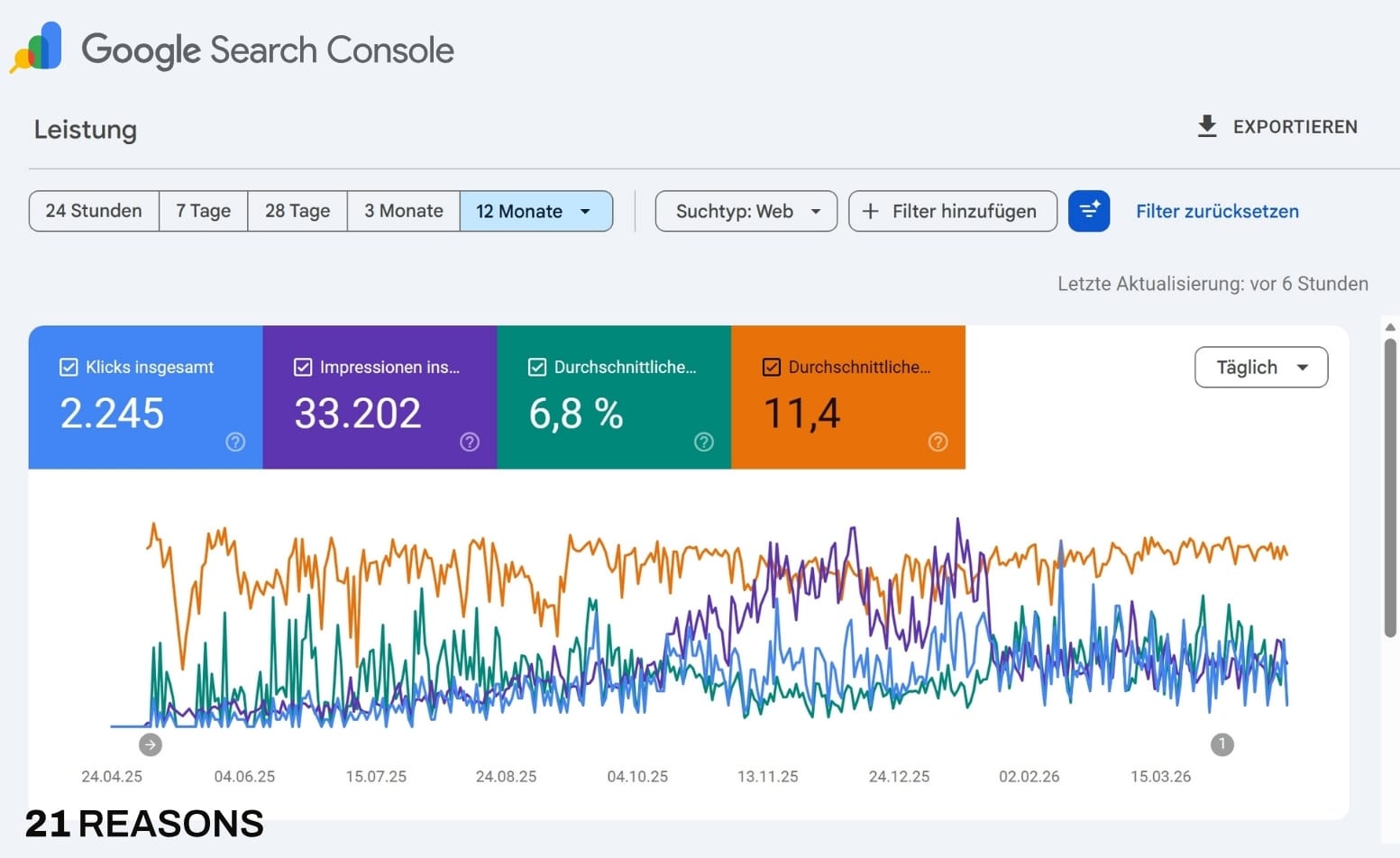The width and height of the screenshot is (1400, 858).
Task: Click the Leistung page heading
Action: click(x=86, y=130)
